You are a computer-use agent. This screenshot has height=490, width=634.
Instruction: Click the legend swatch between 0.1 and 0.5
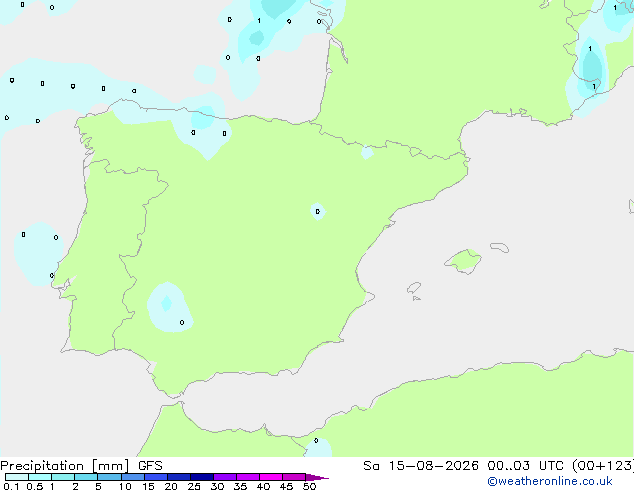(x=17, y=477)
